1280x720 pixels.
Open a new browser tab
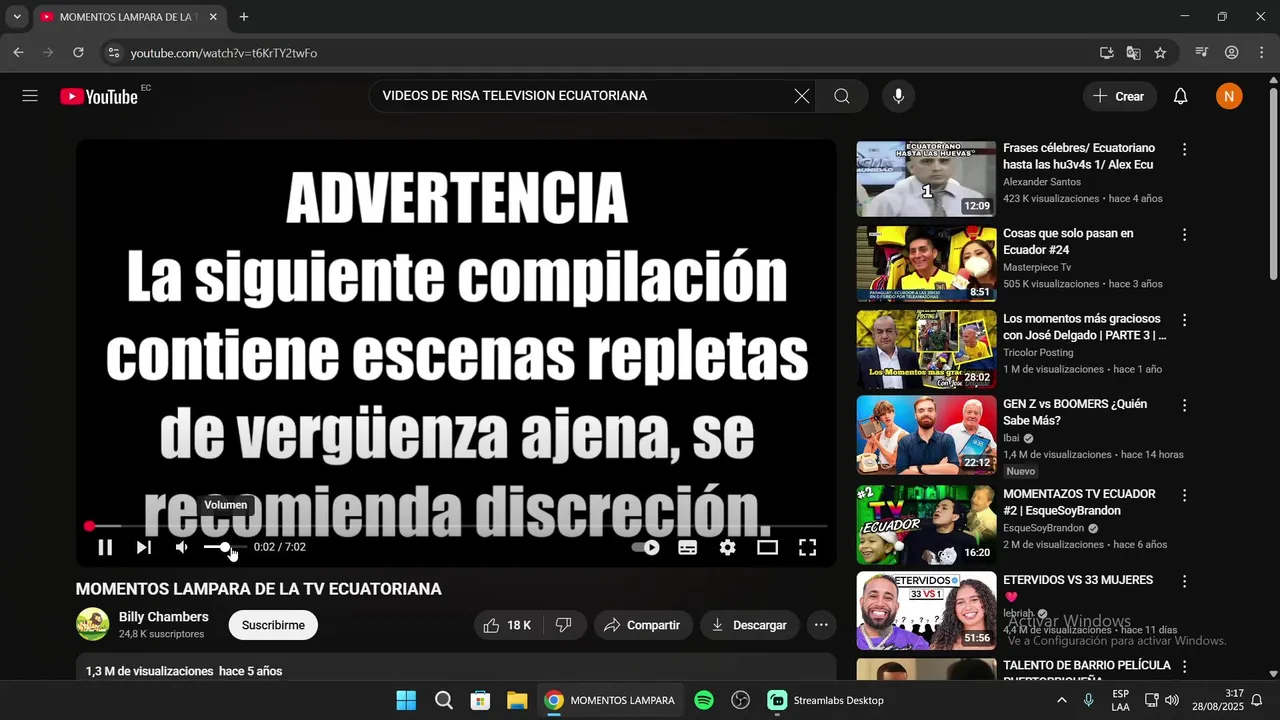(x=244, y=17)
